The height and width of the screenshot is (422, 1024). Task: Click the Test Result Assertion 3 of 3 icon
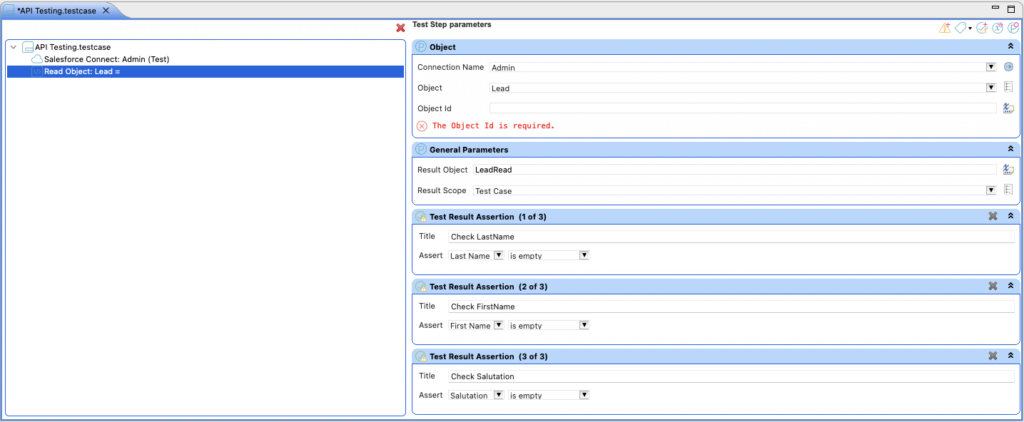click(x=421, y=356)
